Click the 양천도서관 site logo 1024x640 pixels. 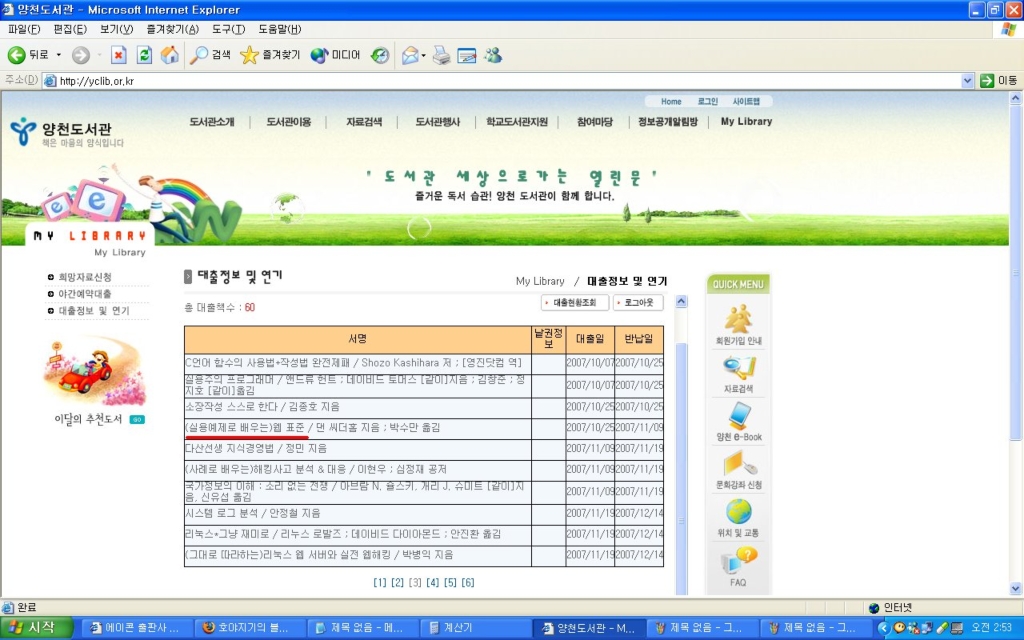click(67, 132)
